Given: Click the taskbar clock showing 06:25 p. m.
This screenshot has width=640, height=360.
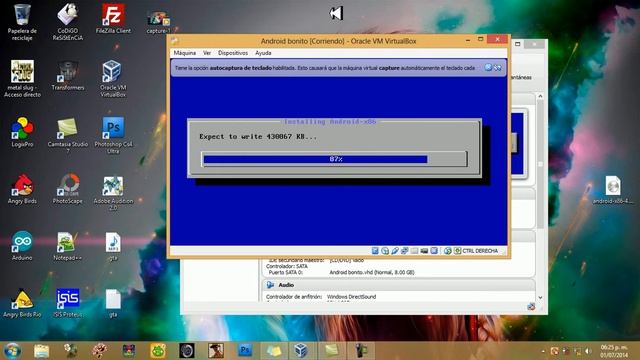Looking at the screenshot, I should pyautogui.click(x=614, y=351).
